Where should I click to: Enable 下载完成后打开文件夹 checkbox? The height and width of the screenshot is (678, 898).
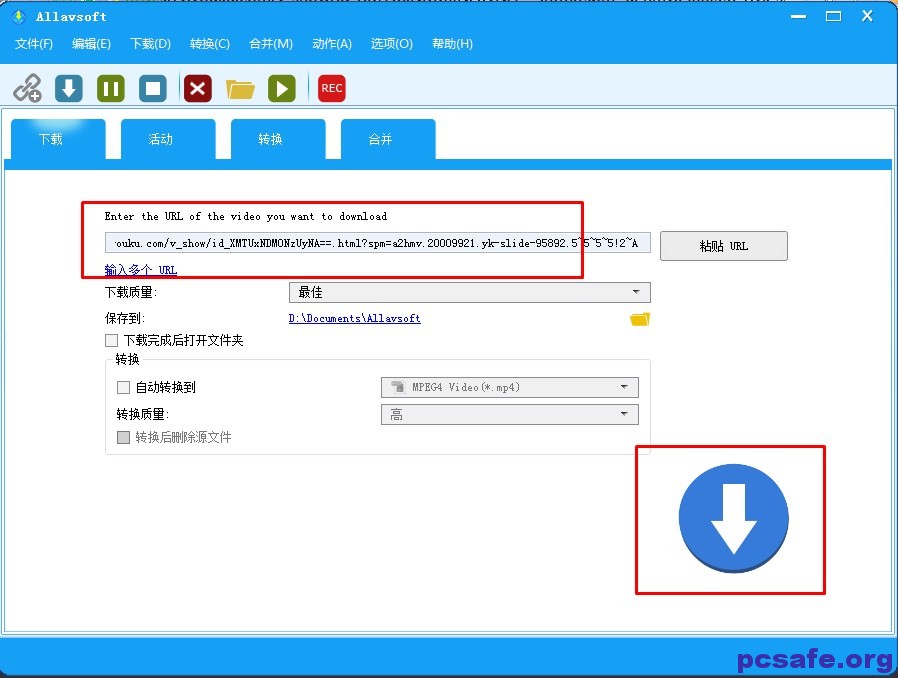(x=112, y=341)
